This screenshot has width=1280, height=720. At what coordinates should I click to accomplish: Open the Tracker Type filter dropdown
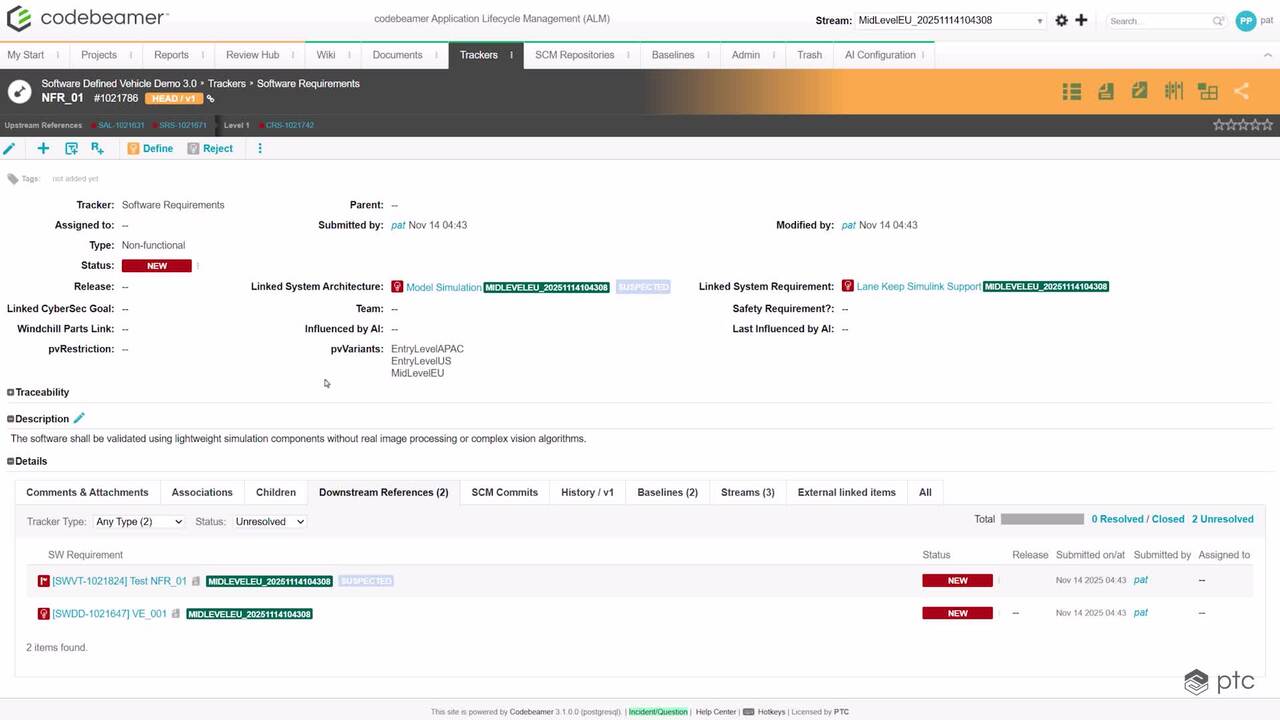[x=139, y=521]
